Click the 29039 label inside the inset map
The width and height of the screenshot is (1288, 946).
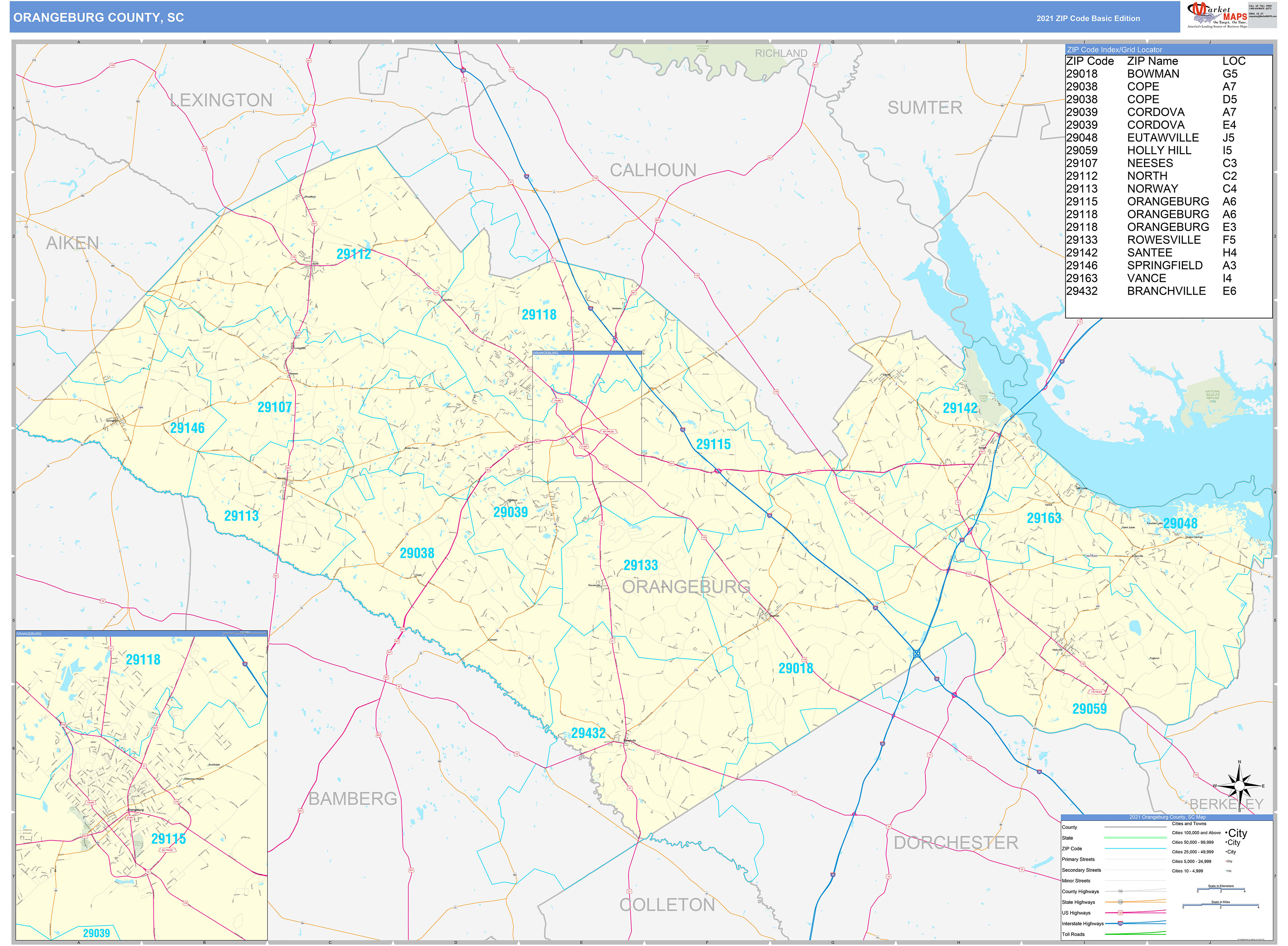point(96,933)
